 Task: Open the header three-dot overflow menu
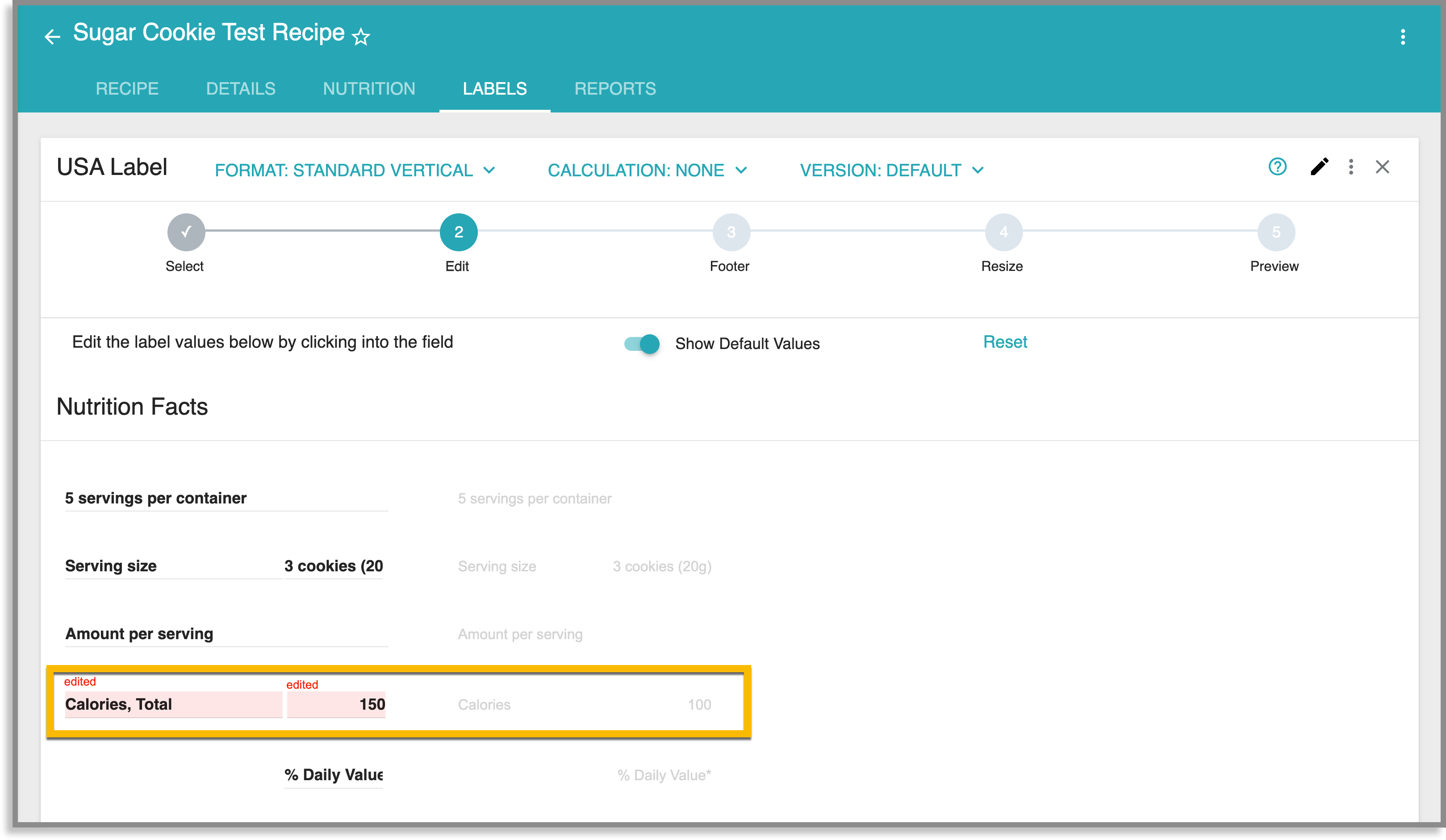pyautogui.click(x=1402, y=37)
